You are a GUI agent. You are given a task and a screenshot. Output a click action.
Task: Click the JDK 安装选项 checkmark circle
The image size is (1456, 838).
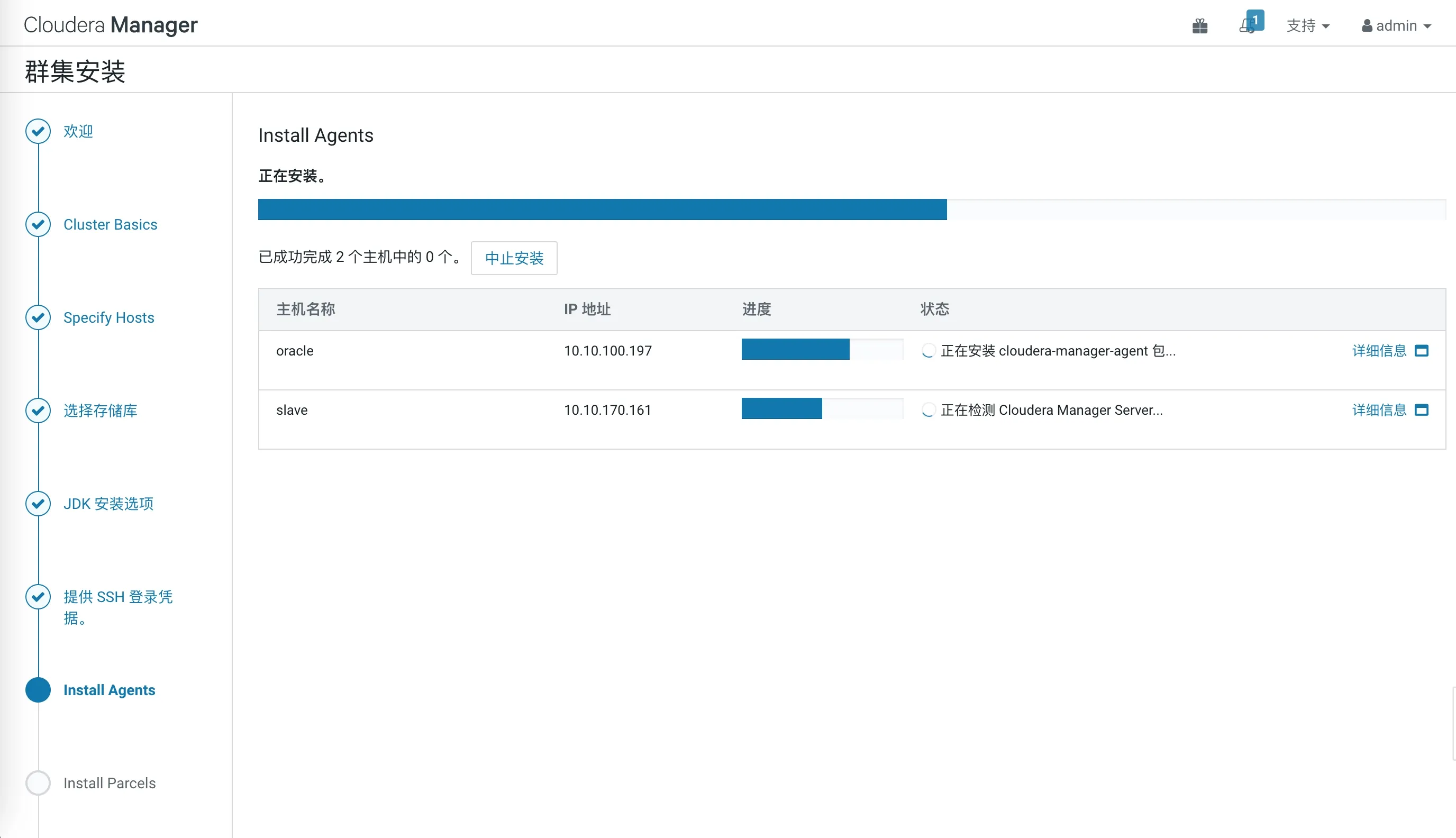click(38, 504)
